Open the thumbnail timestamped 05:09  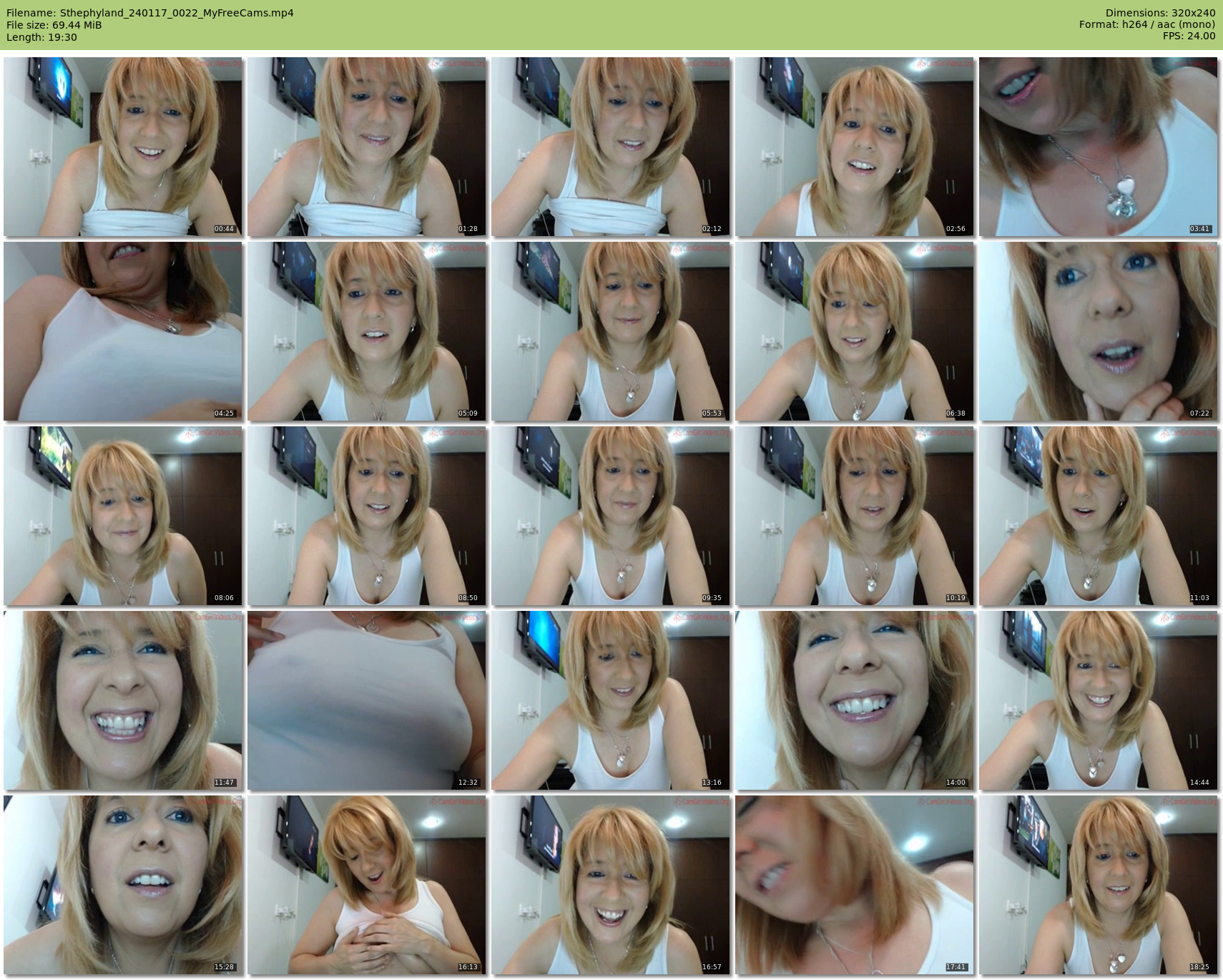(366, 331)
